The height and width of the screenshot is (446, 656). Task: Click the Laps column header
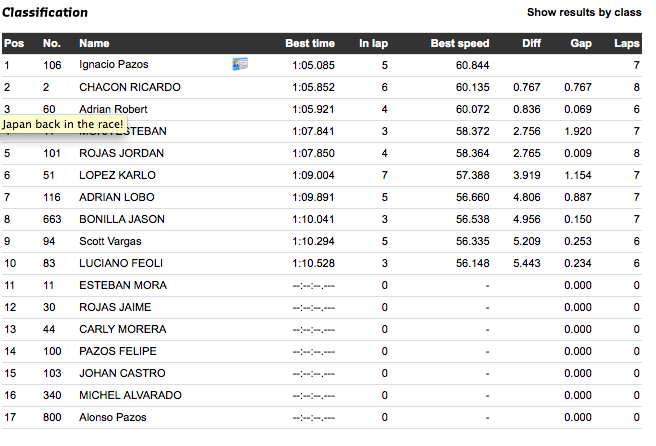click(x=626, y=44)
